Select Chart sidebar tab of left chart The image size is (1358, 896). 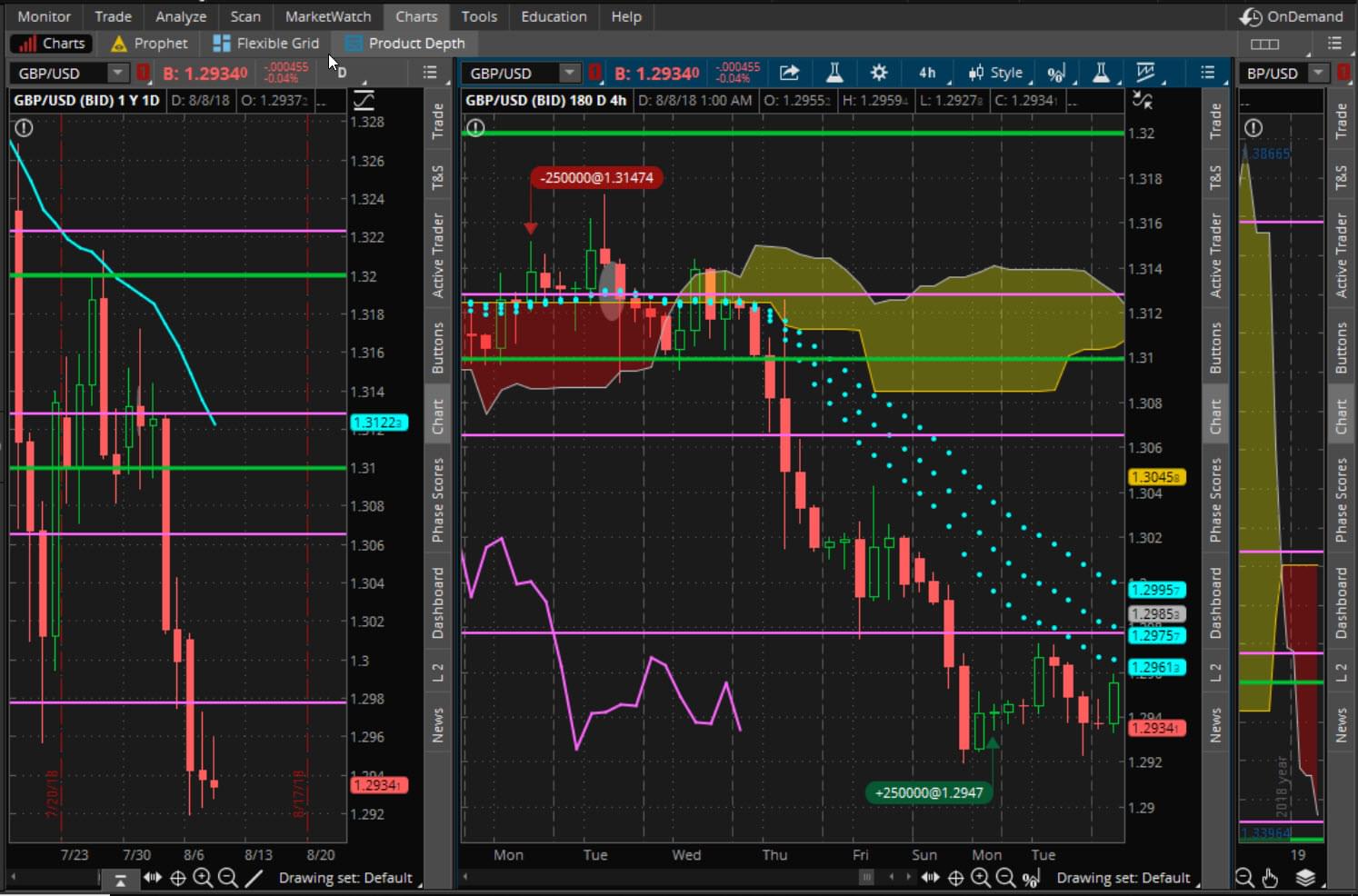(x=437, y=416)
